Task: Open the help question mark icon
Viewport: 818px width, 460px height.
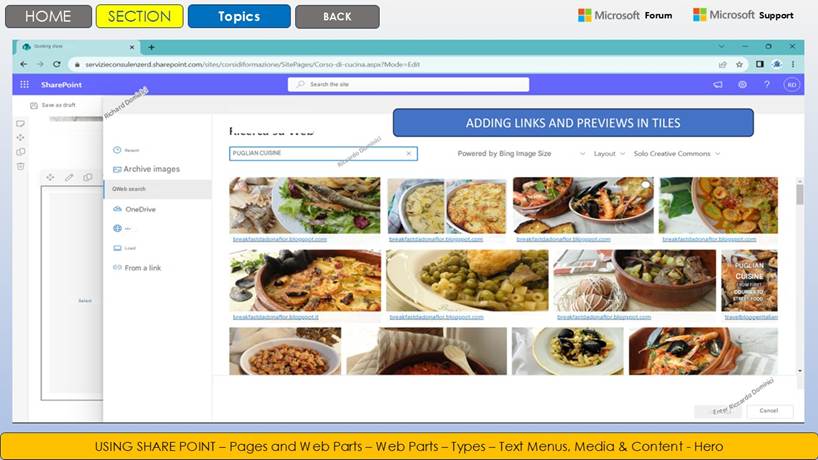Action: click(767, 84)
